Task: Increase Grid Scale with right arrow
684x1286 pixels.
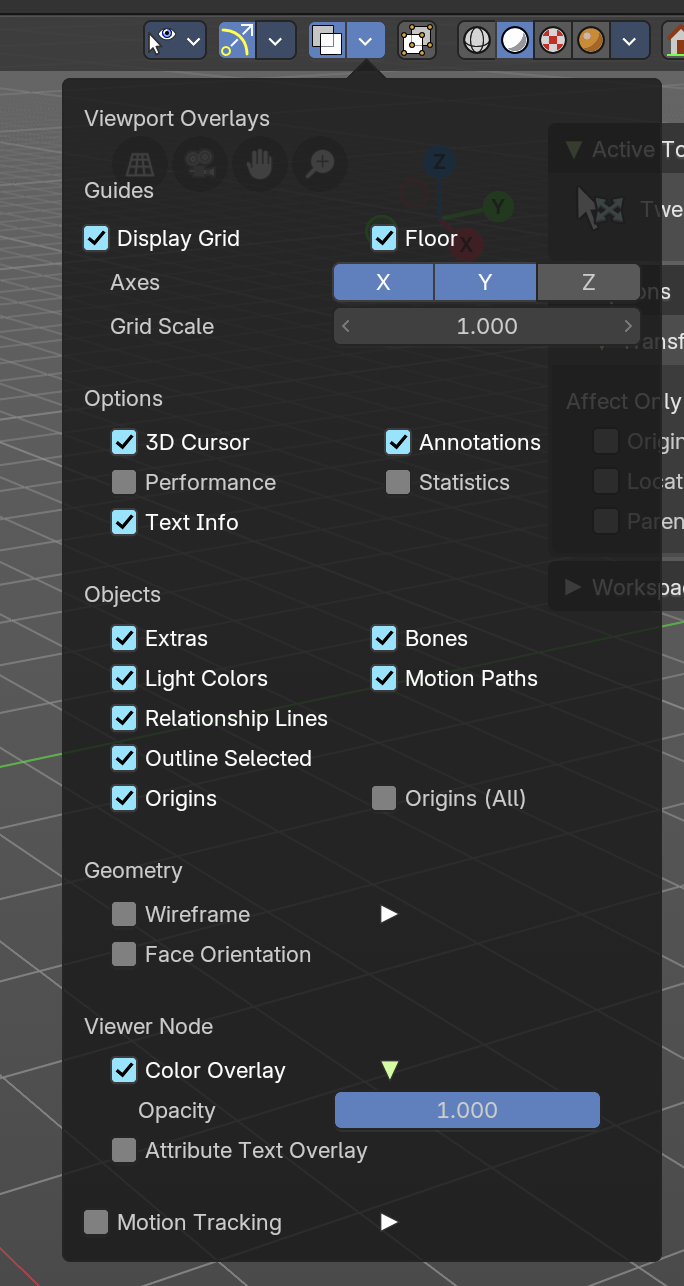Action: click(628, 326)
